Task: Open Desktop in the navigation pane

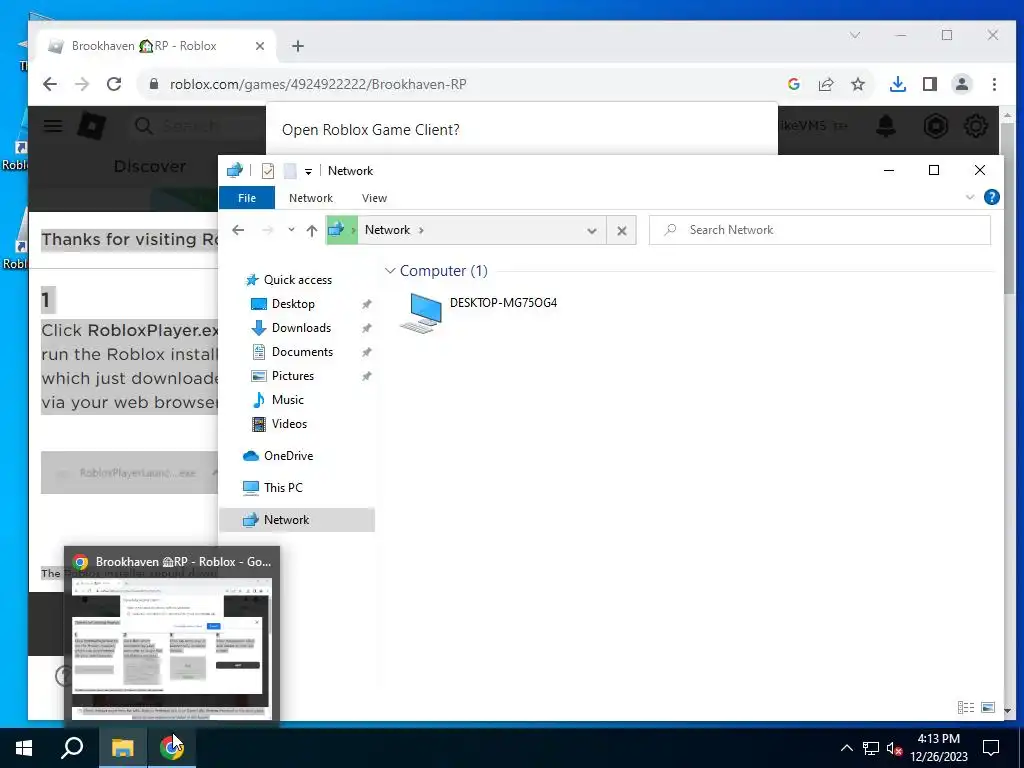Action: coord(293,304)
